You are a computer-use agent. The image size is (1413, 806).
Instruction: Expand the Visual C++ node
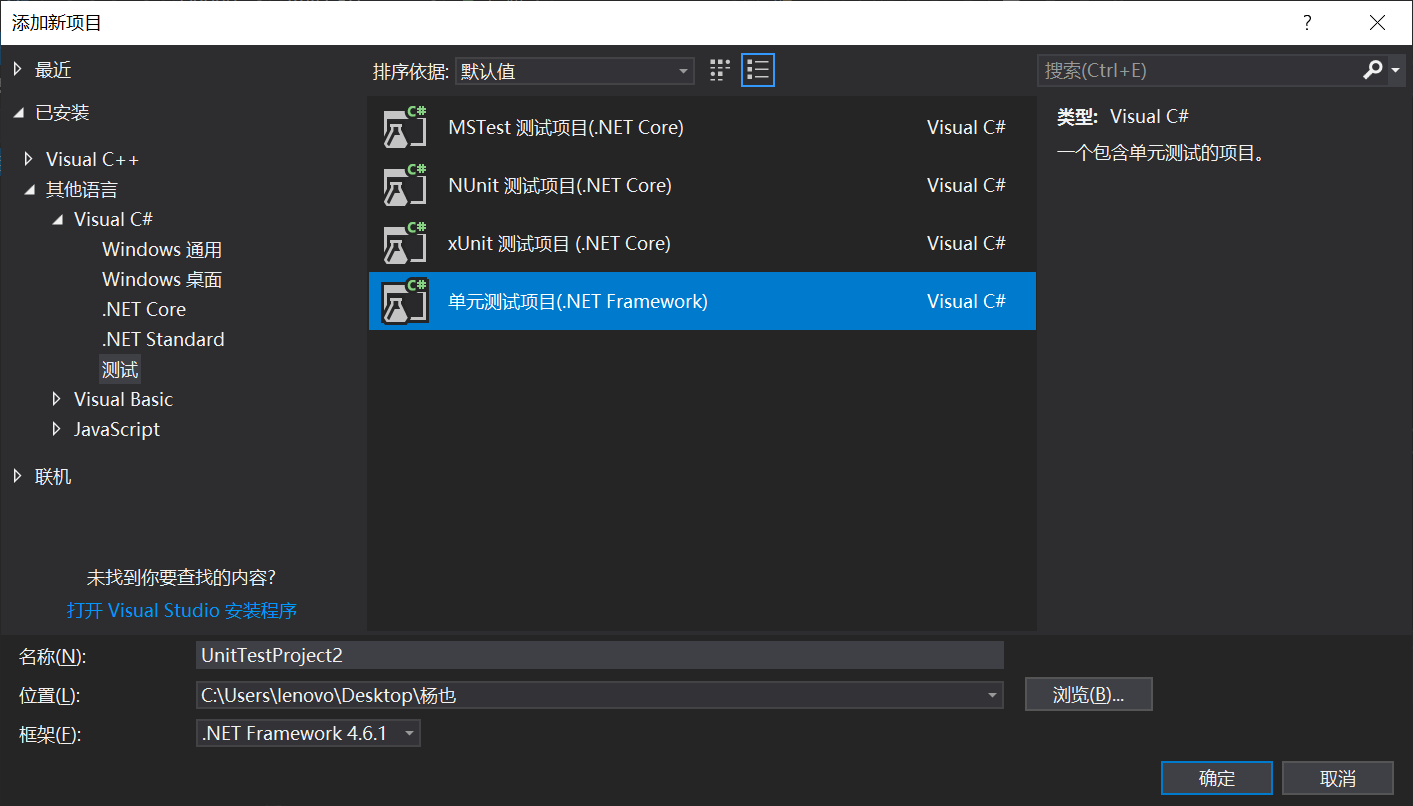[29, 159]
